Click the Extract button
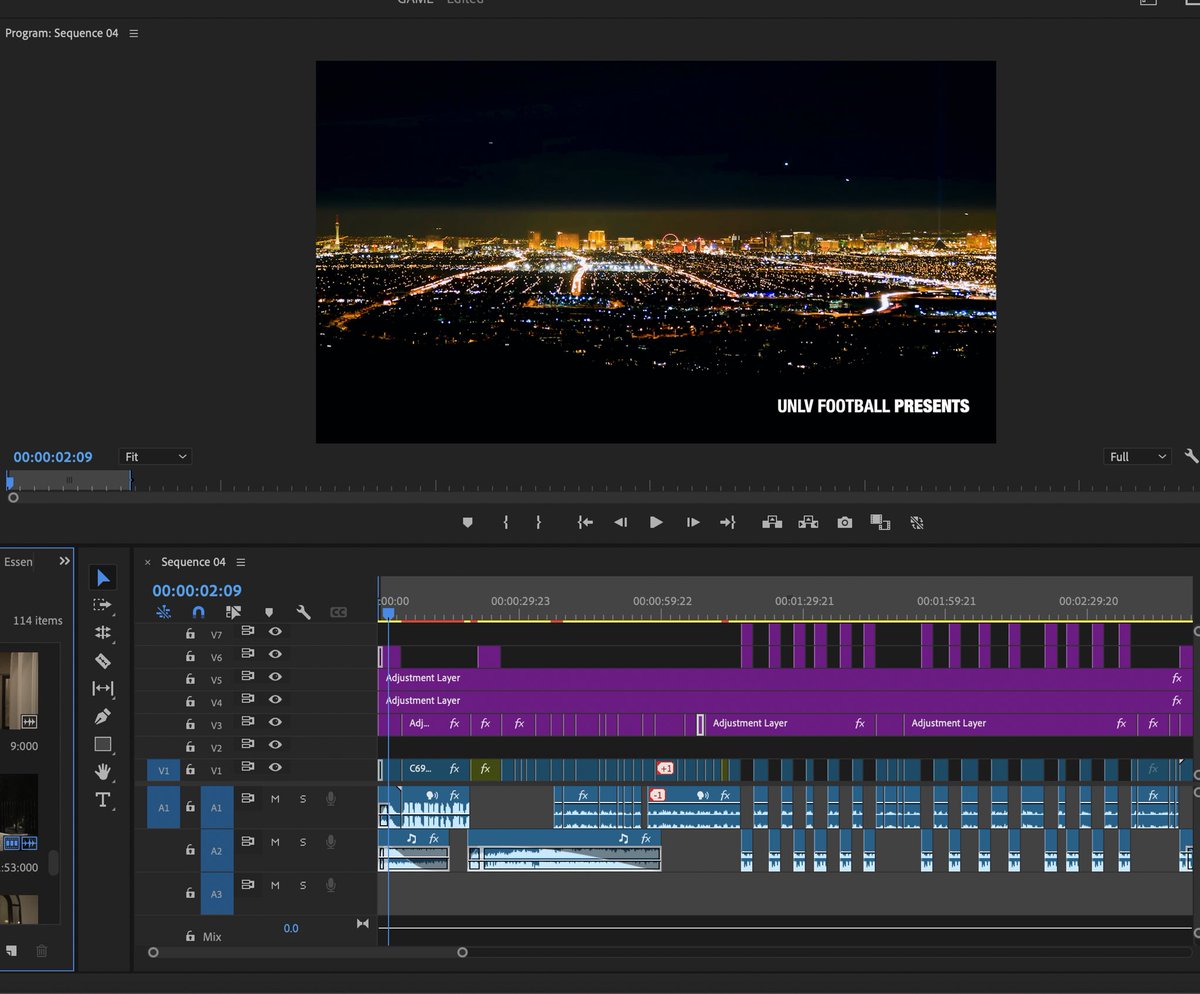This screenshot has height=994, width=1200. click(x=808, y=522)
